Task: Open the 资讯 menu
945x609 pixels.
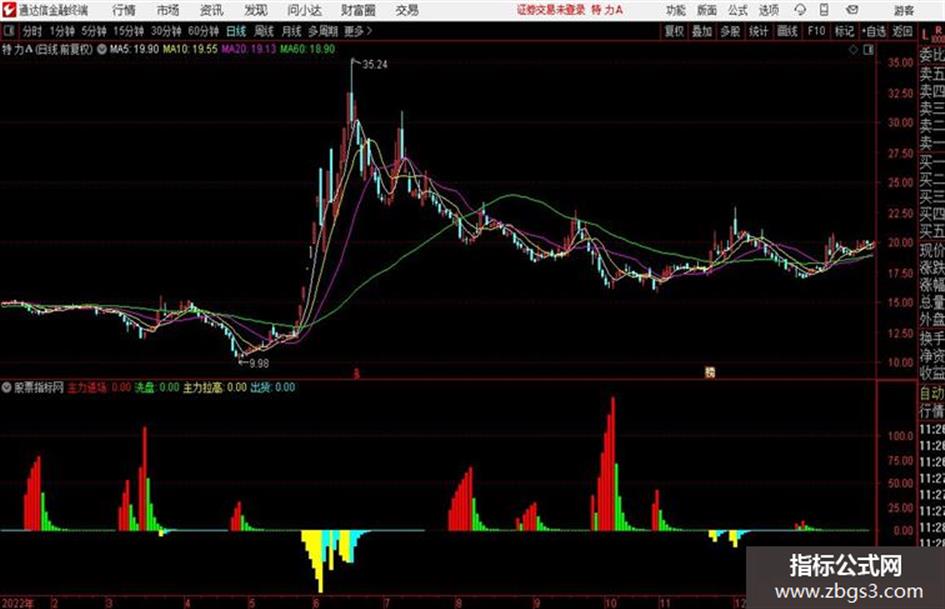Action: pyautogui.click(x=212, y=10)
